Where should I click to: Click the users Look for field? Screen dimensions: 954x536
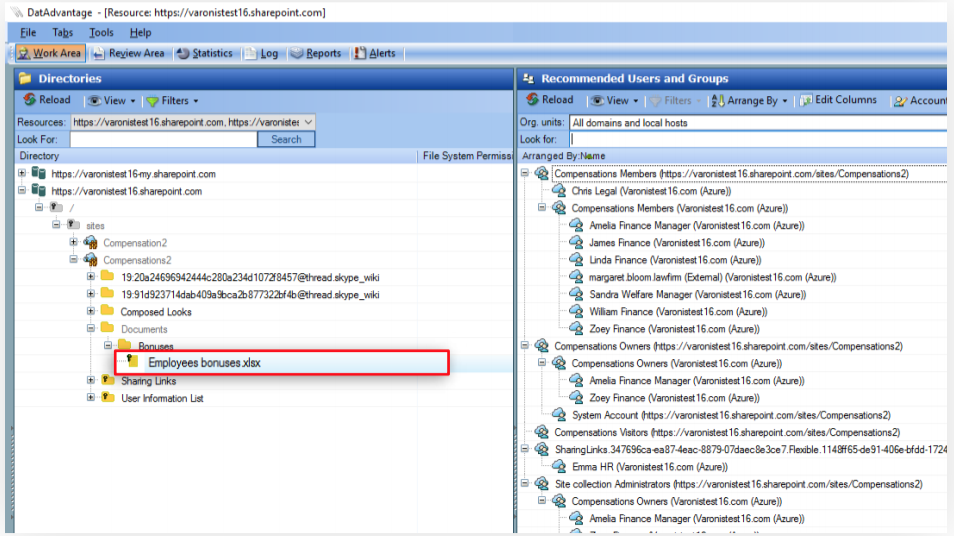tap(758, 139)
